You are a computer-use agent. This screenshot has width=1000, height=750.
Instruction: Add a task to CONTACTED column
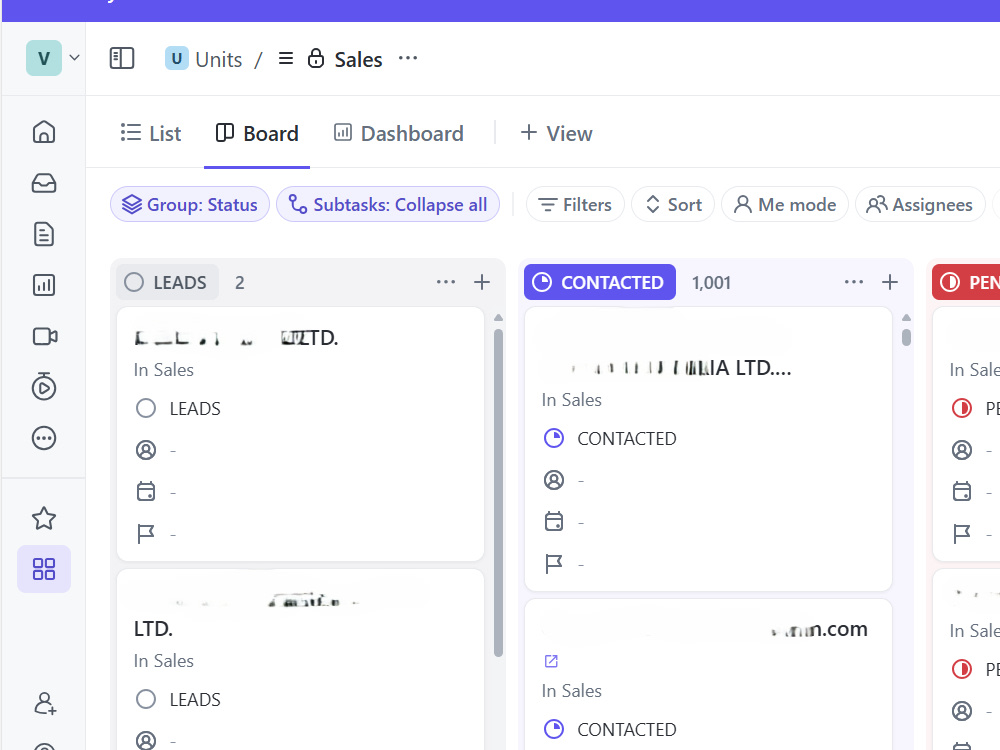890,282
